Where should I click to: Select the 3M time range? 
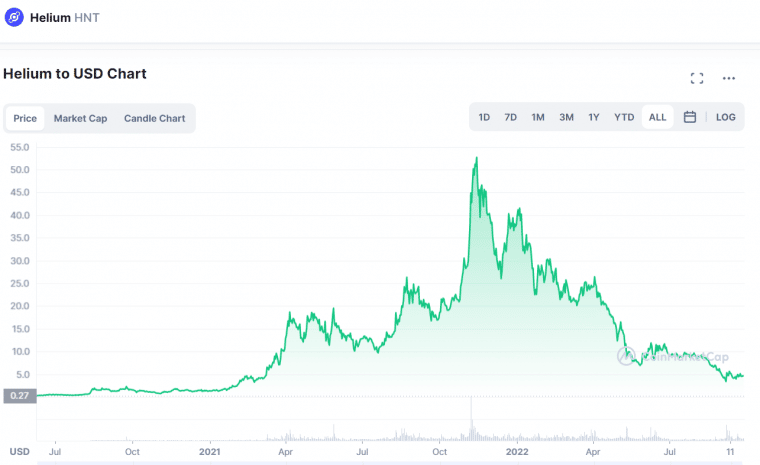[566, 117]
